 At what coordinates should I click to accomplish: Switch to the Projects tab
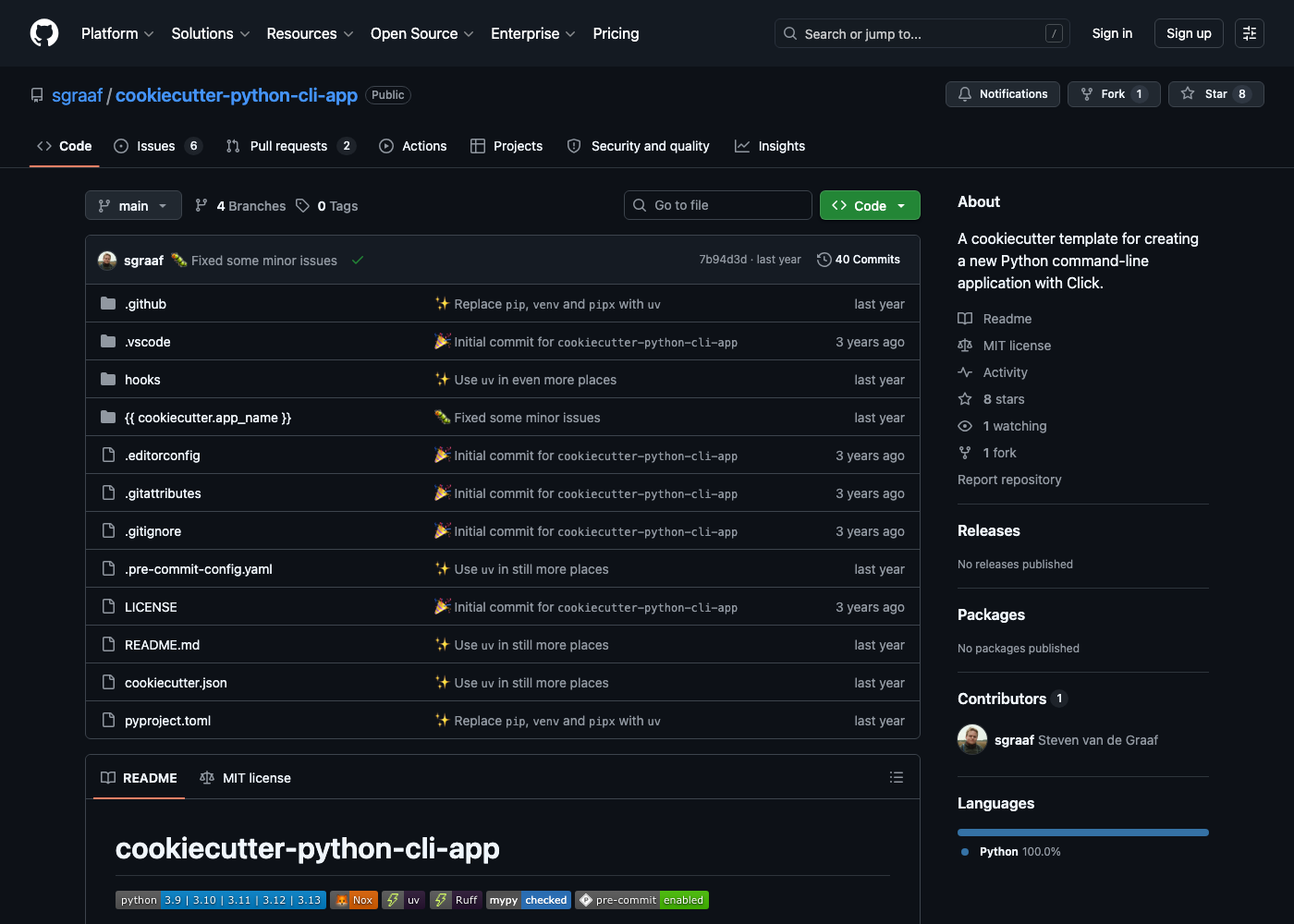point(507,146)
